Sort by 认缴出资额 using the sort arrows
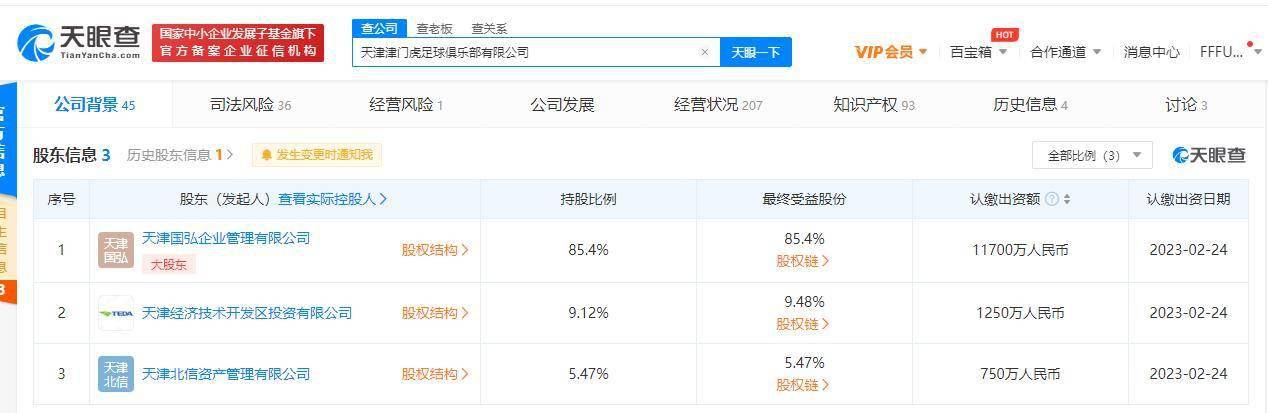 pyautogui.click(x=1067, y=199)
